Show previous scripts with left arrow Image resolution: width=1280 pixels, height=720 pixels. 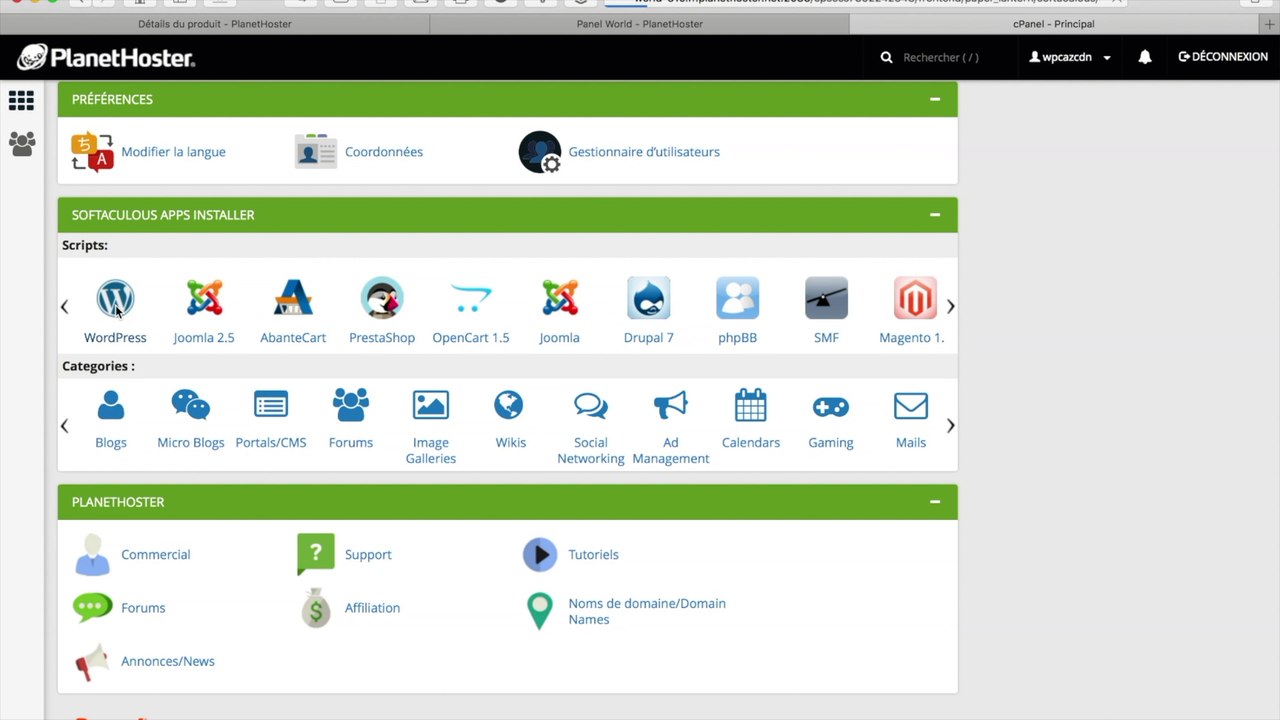(x=65, y=307)
